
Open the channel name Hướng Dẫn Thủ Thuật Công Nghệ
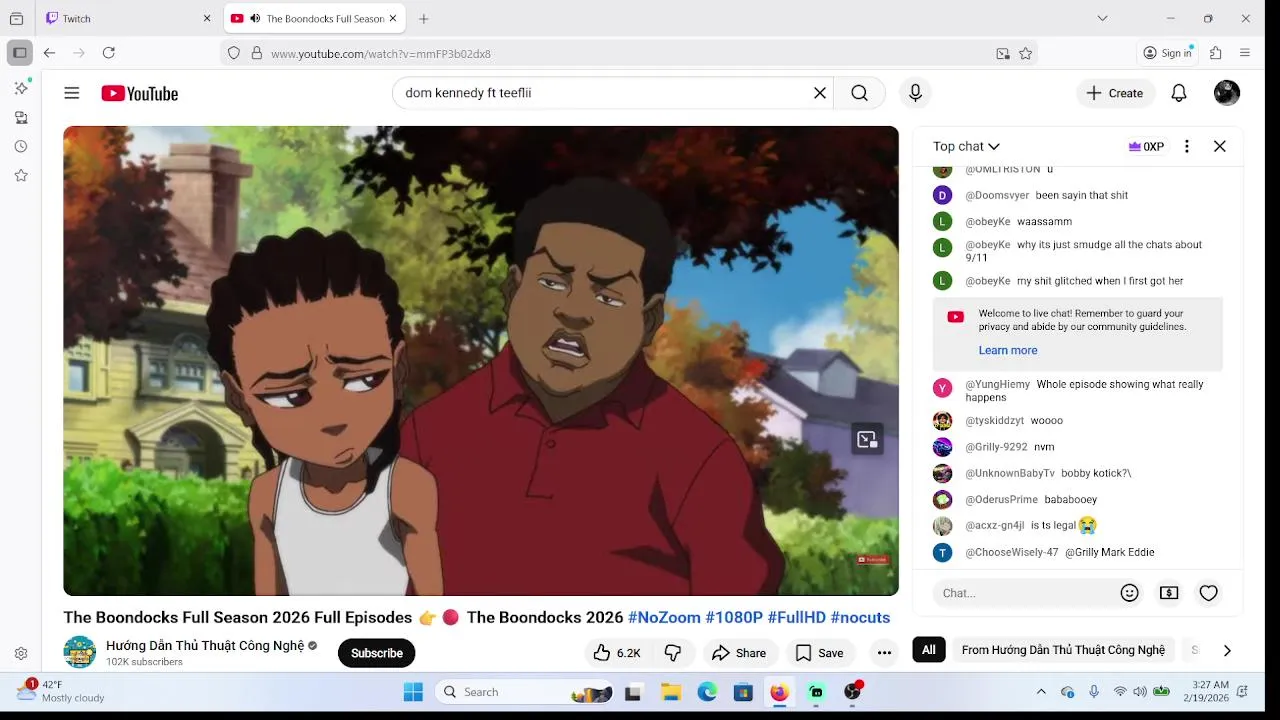tap(205, 646)
